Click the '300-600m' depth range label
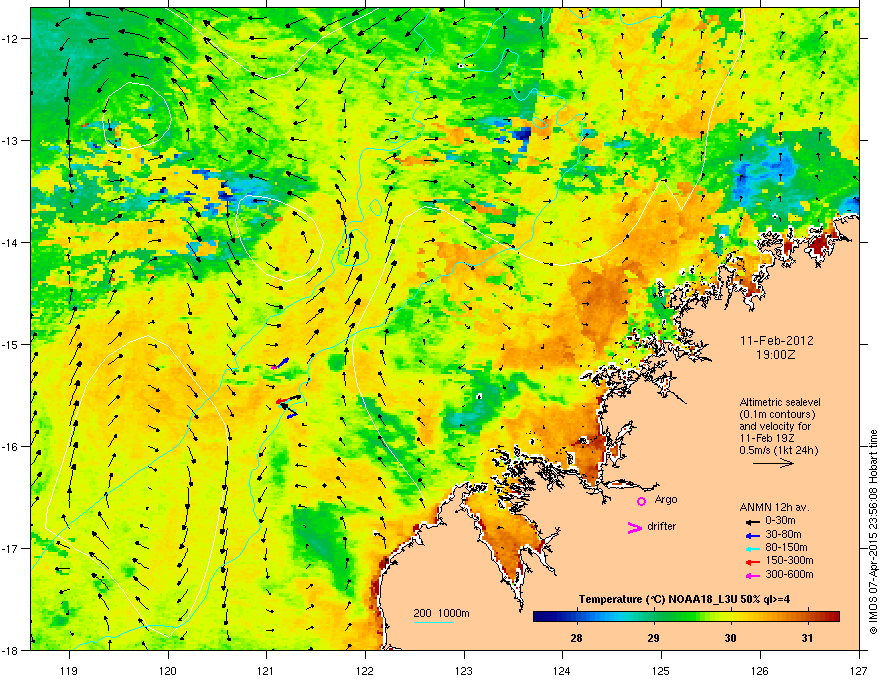 pyautogui.click(x=790, y=575)
